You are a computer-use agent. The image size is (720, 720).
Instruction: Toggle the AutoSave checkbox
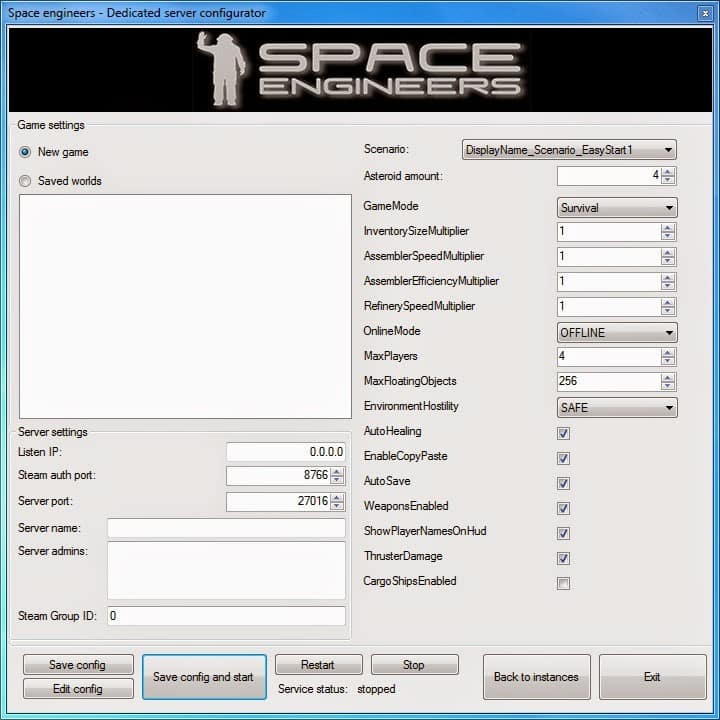[563, 483]
